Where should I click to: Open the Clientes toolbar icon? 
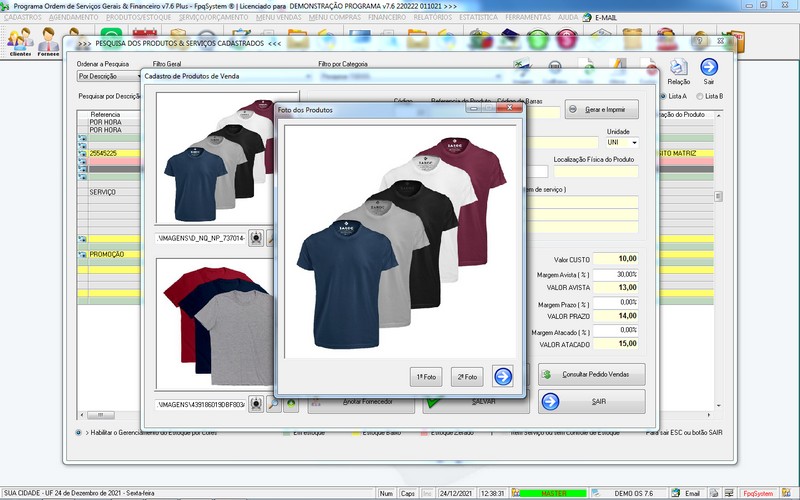[20, 42]
